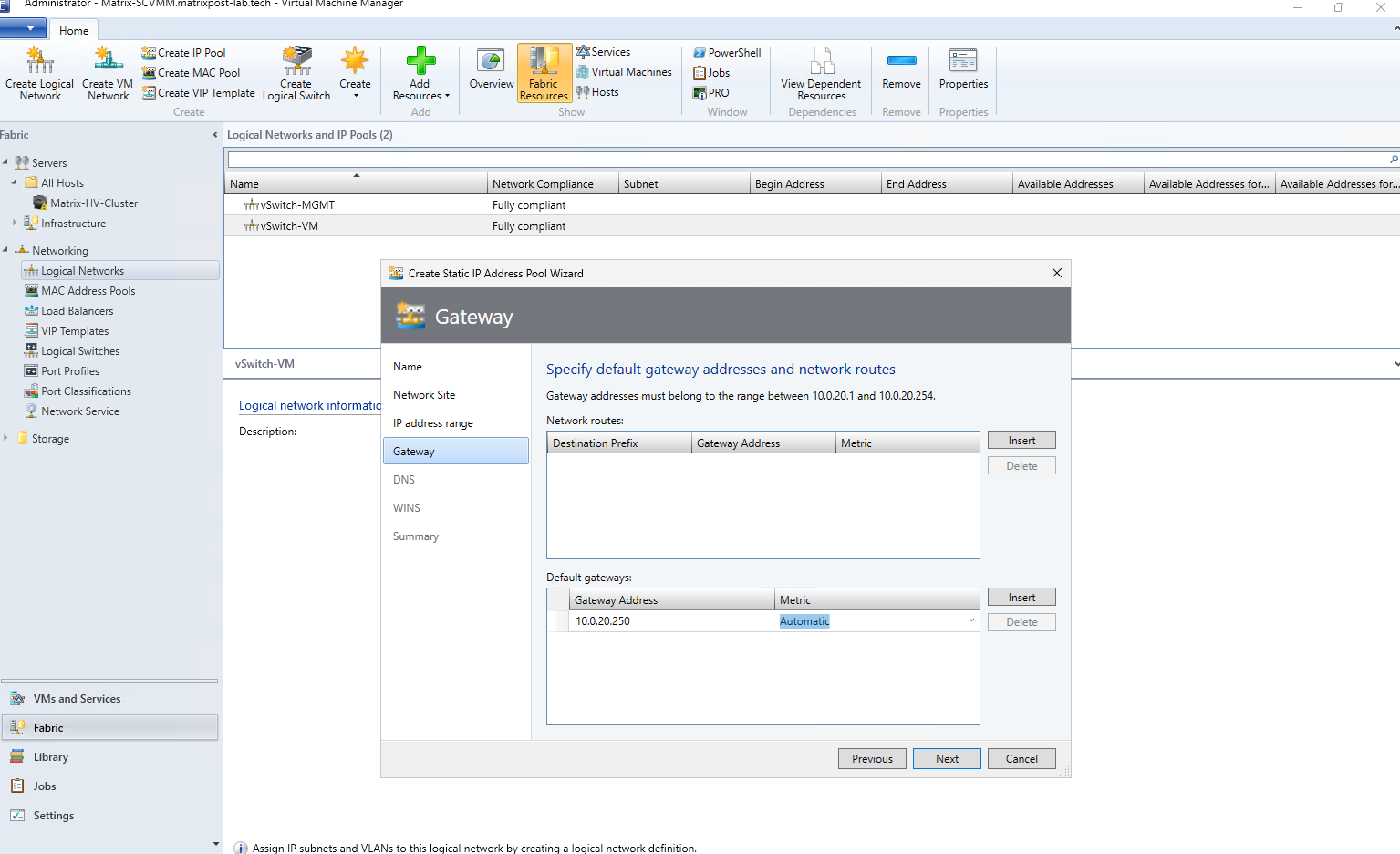
Task: Show Services from ribbon
Action: click(604, 52)
